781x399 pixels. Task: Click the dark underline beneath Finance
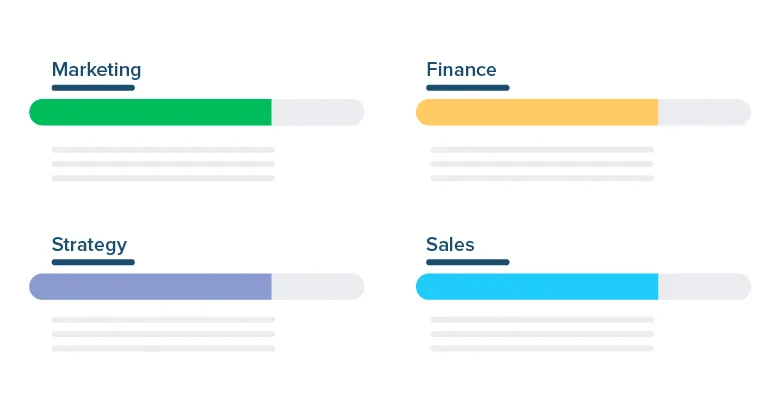468,88
